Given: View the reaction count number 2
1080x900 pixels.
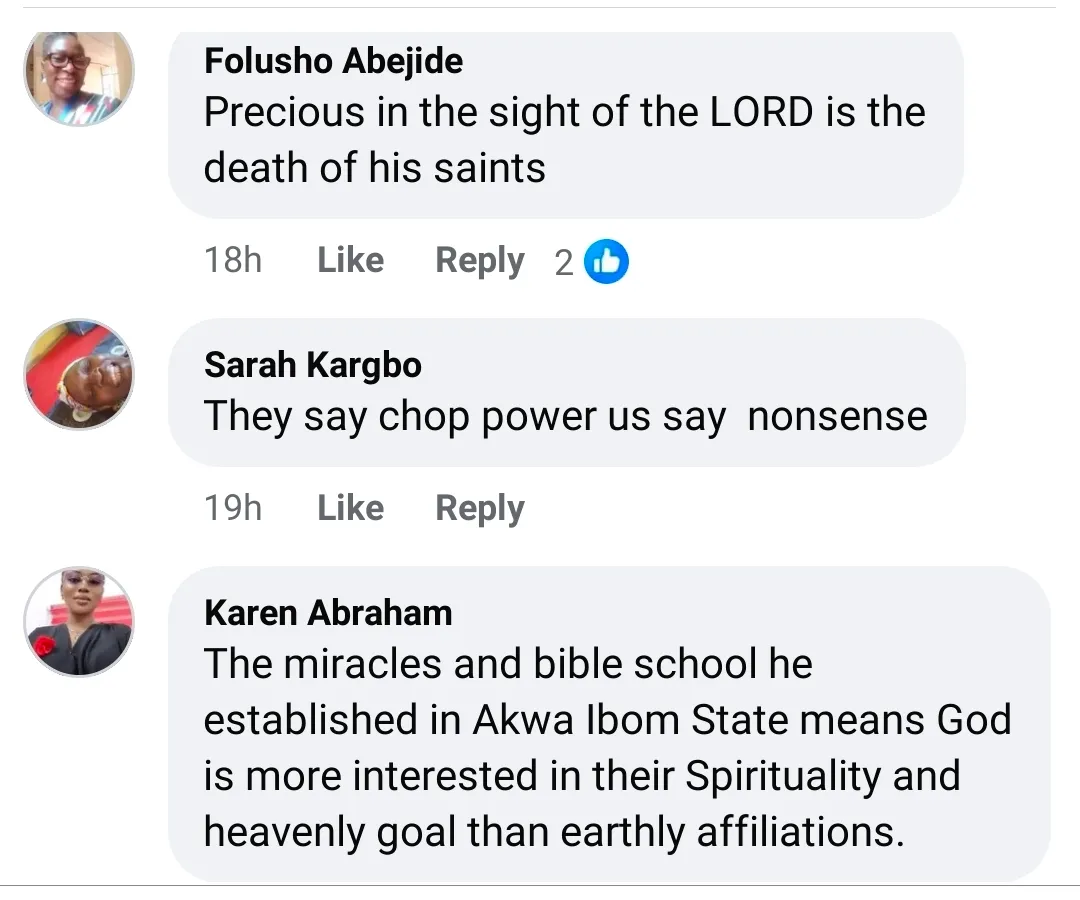Looking at the screenshot, I should tap(564, 263).
